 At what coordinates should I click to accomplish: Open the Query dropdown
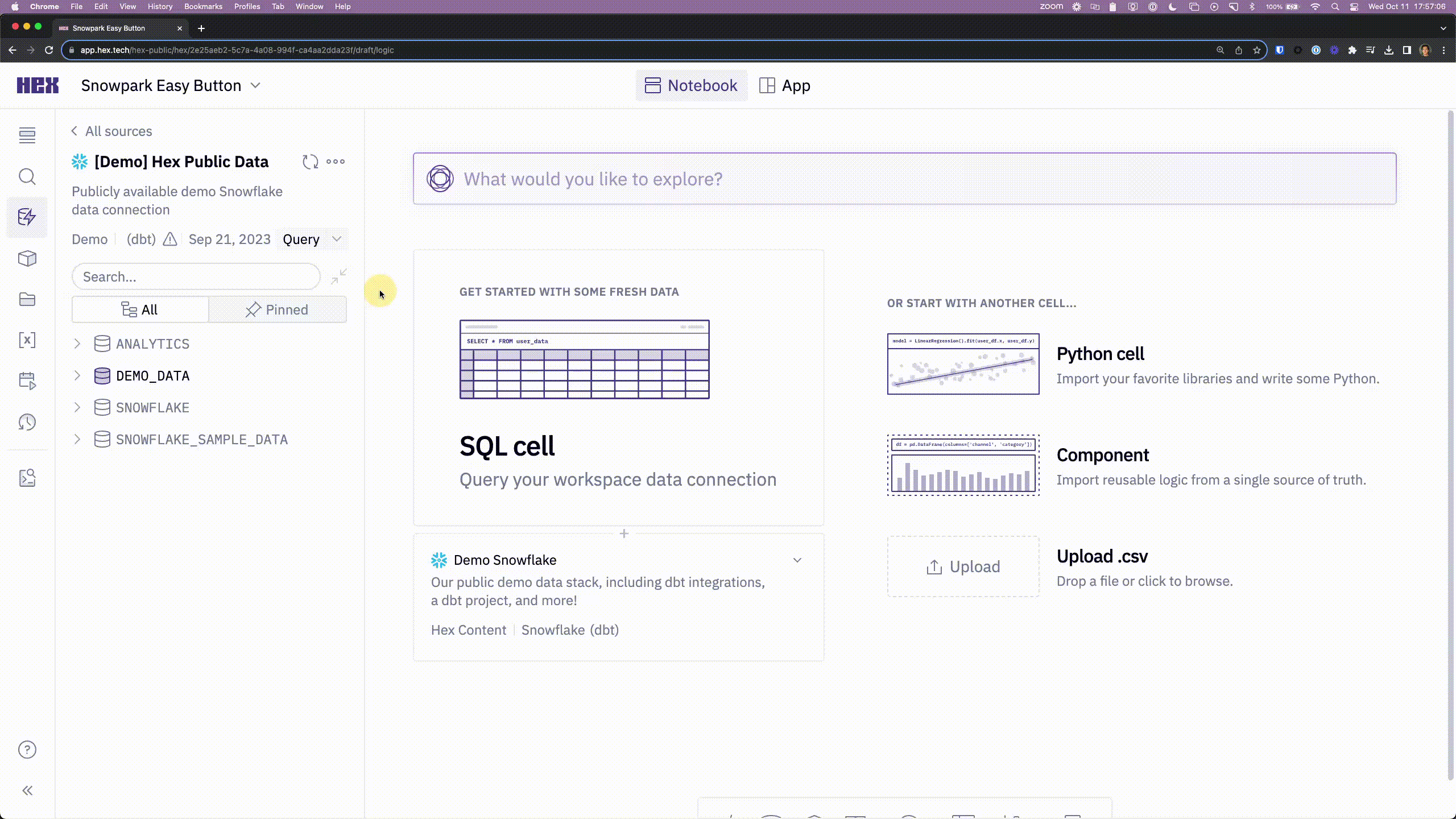tap(312, 239)
